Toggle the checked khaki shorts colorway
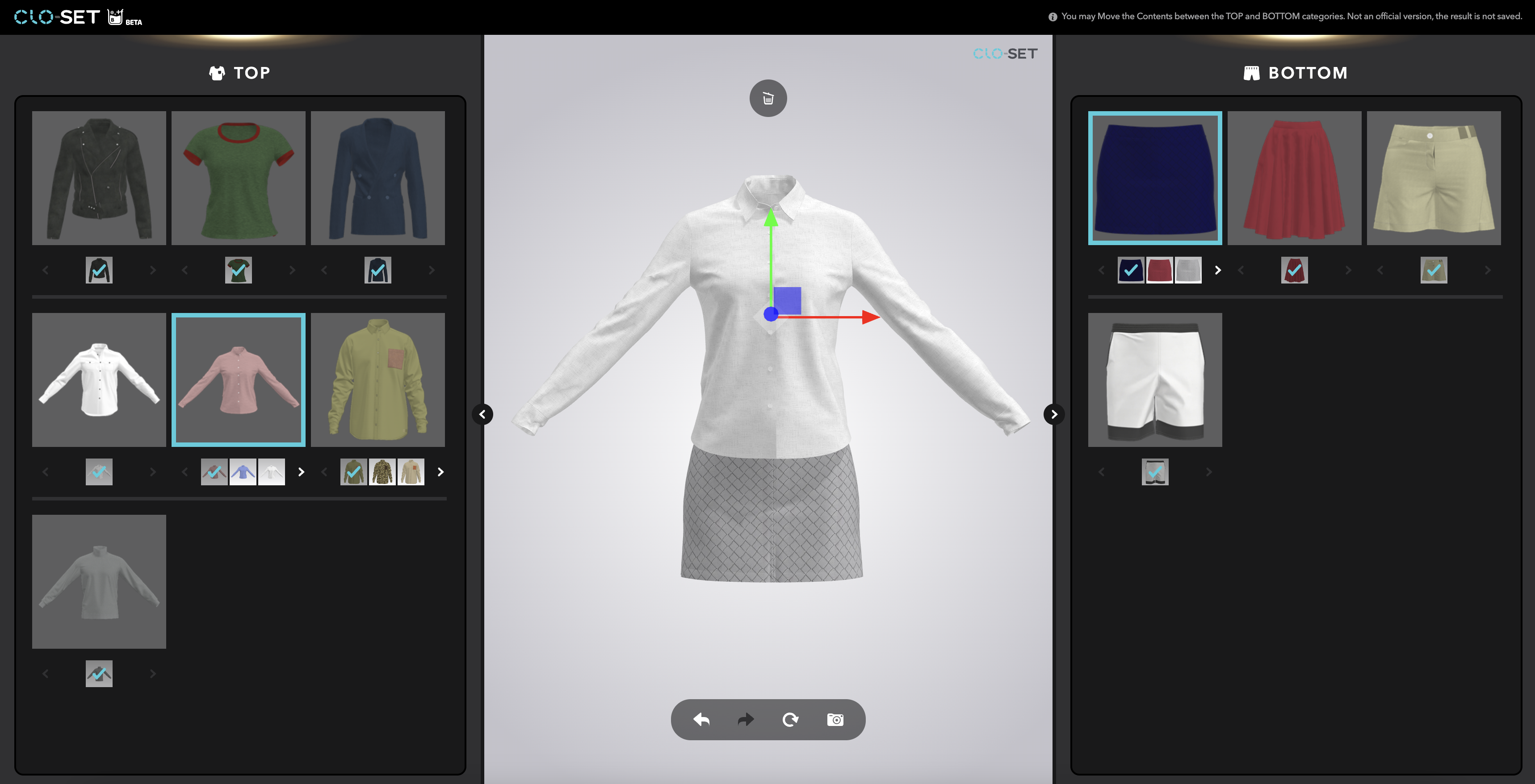This screenshot has width=1535, height=784. coord(1434,271)
